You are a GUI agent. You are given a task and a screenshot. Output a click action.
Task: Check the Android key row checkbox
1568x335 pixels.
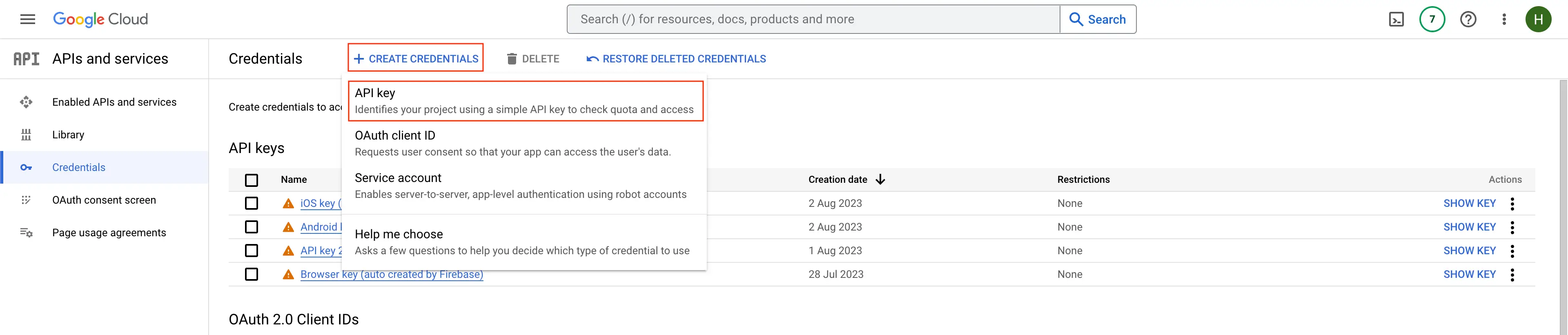click(x=252, y=227)
